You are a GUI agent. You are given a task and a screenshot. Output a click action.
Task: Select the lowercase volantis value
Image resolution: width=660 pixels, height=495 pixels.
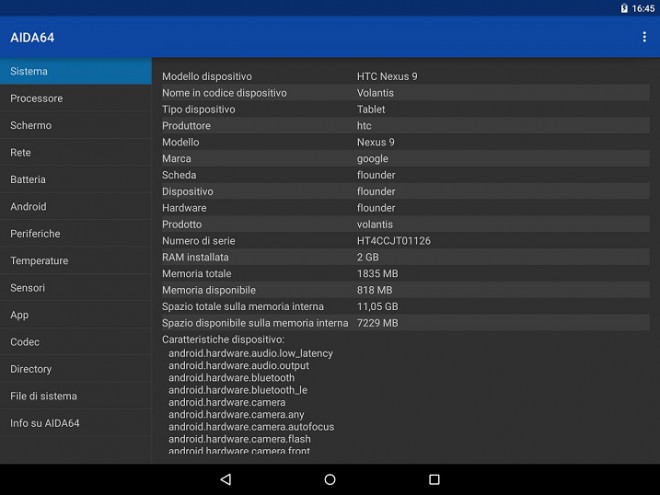[x=375, y=224]
